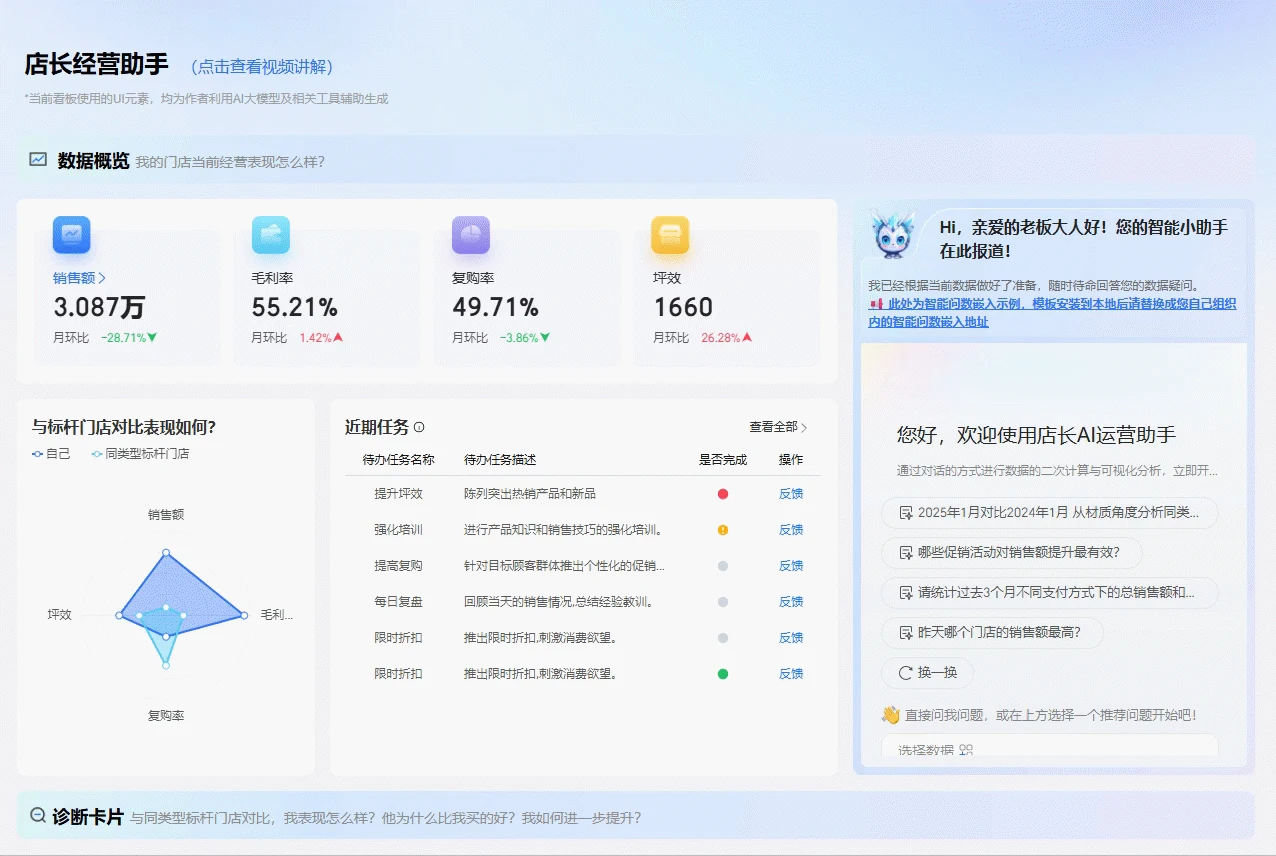Click the 待办任务名称 column header

pyautogui.click(x=398, y=460)
